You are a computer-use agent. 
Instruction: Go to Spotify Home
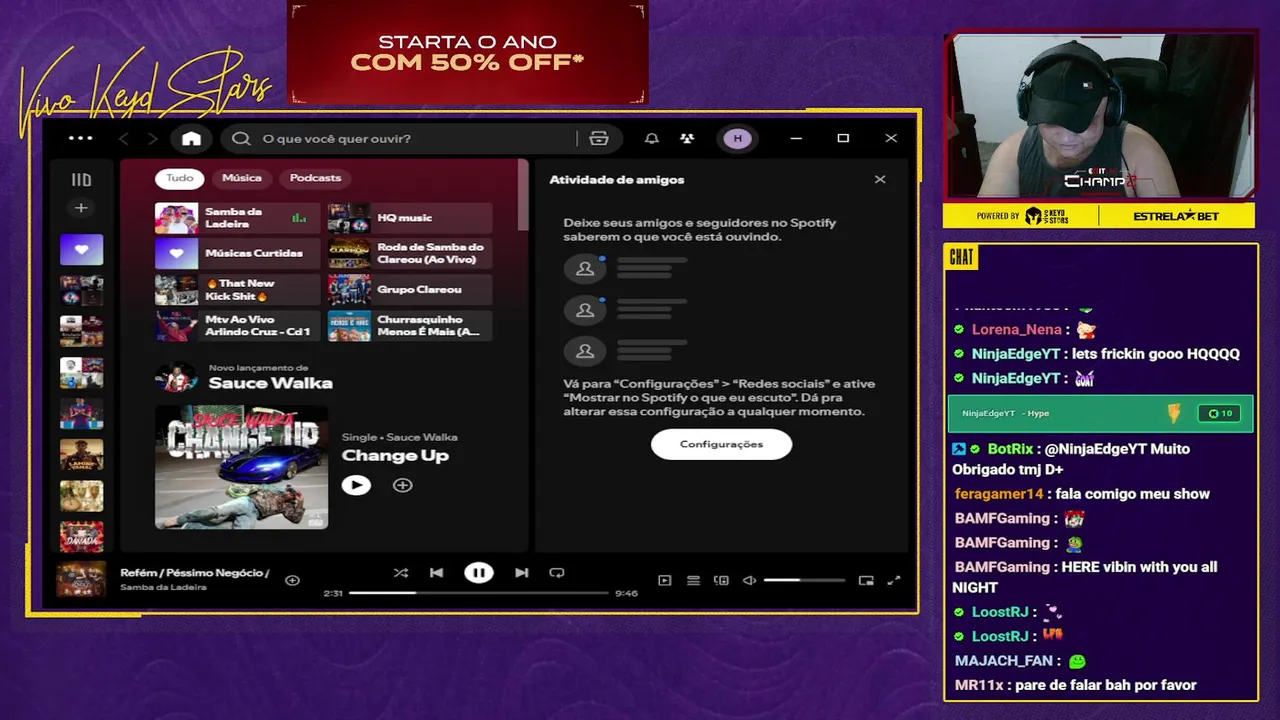pos(191,139)
